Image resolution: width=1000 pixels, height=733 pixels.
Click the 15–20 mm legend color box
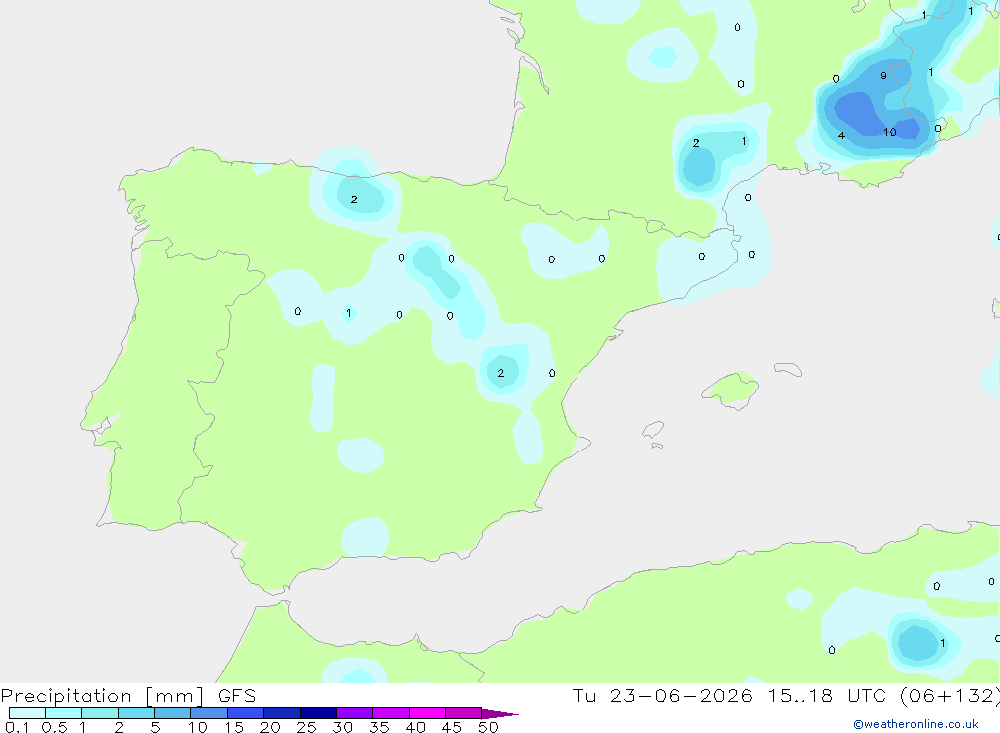coord(246,713)
